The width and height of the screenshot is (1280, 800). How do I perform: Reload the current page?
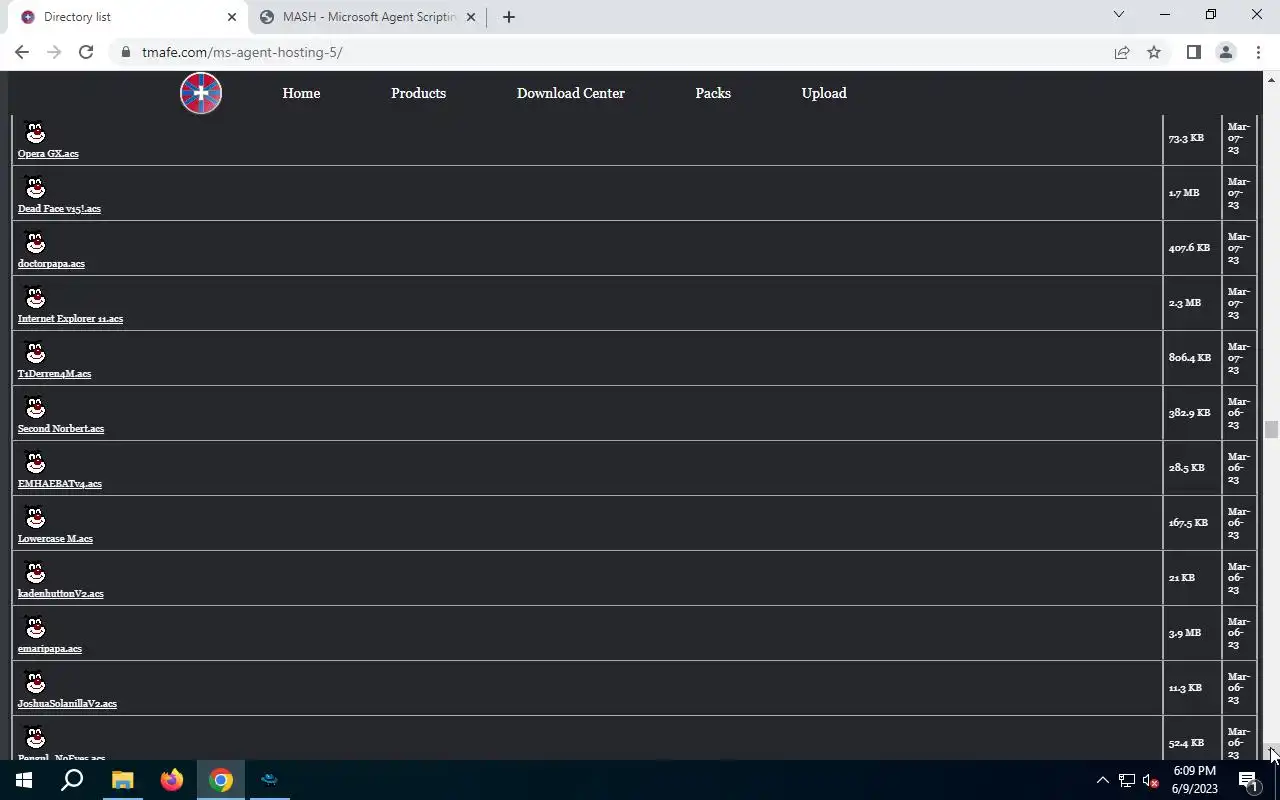click(x=86, y=52)
